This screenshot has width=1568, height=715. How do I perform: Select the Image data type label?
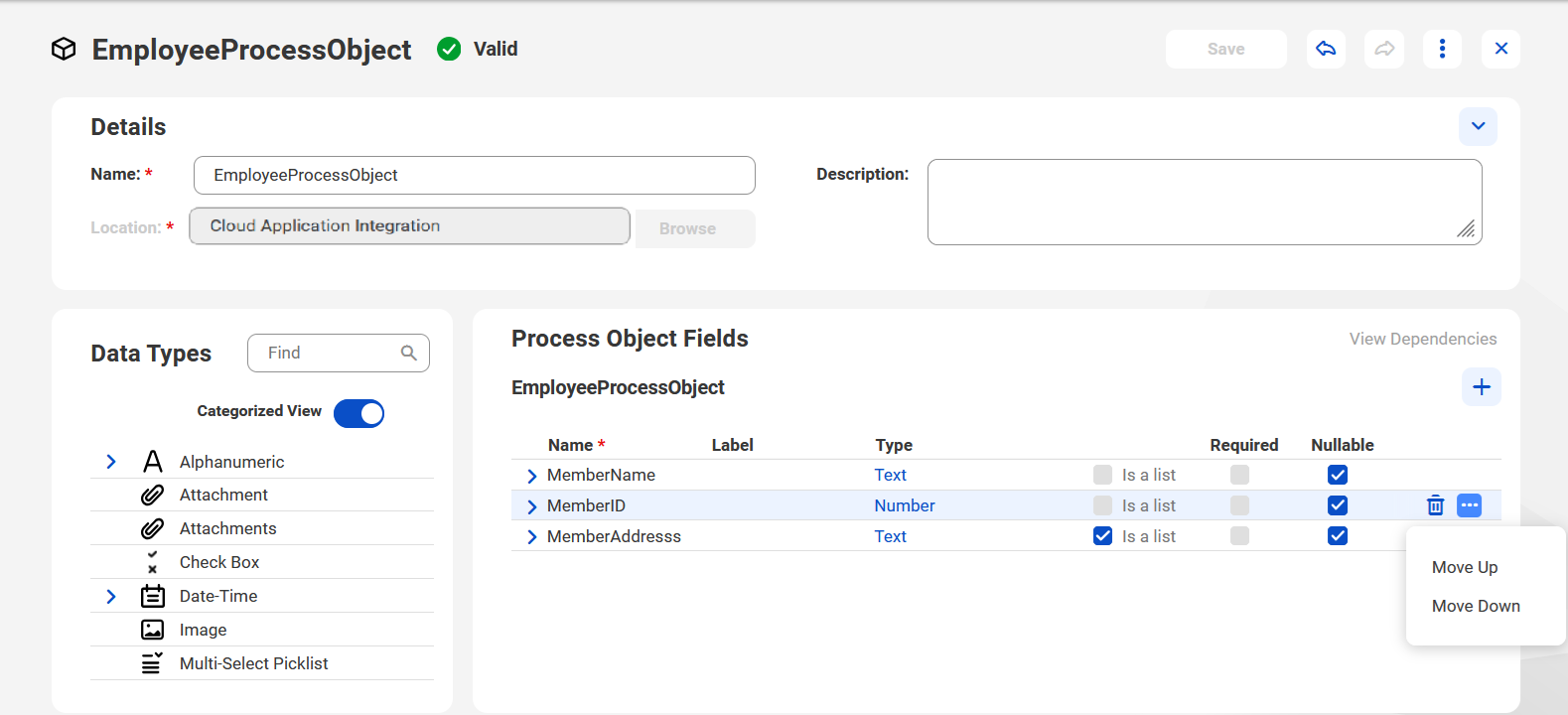pyautogui.click(x=203, y=630)
